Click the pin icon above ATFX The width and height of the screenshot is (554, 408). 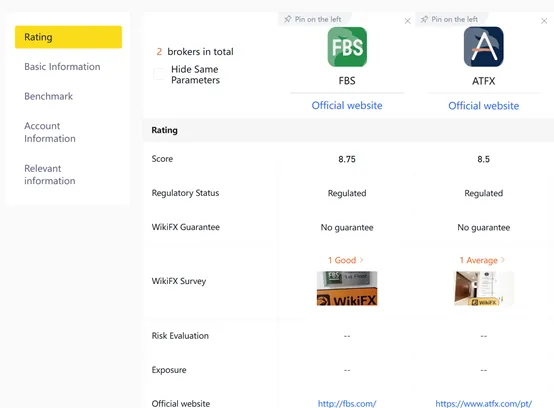click(x=424, y=19)
